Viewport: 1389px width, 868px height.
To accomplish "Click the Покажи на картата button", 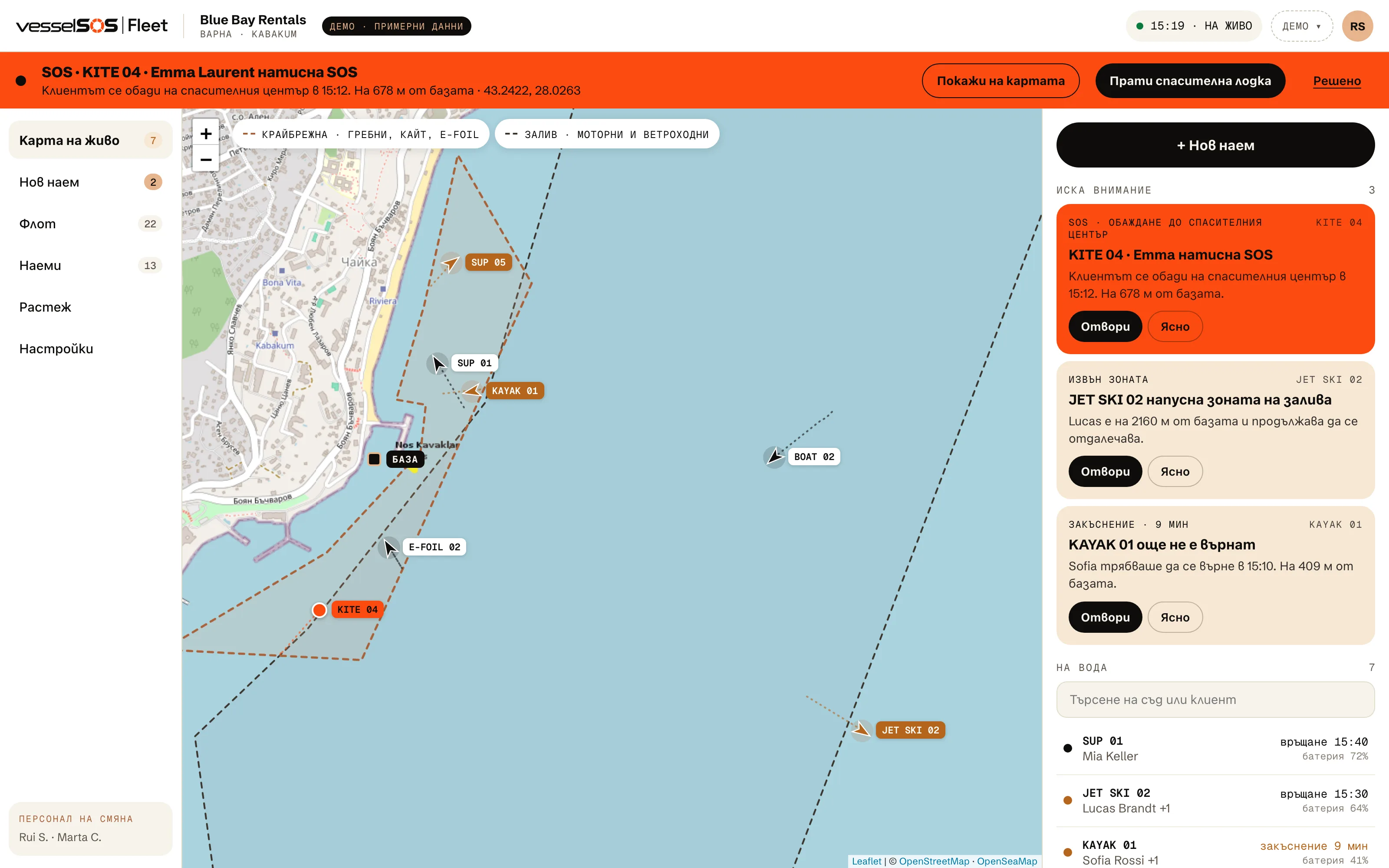I will pos(1001,81).
